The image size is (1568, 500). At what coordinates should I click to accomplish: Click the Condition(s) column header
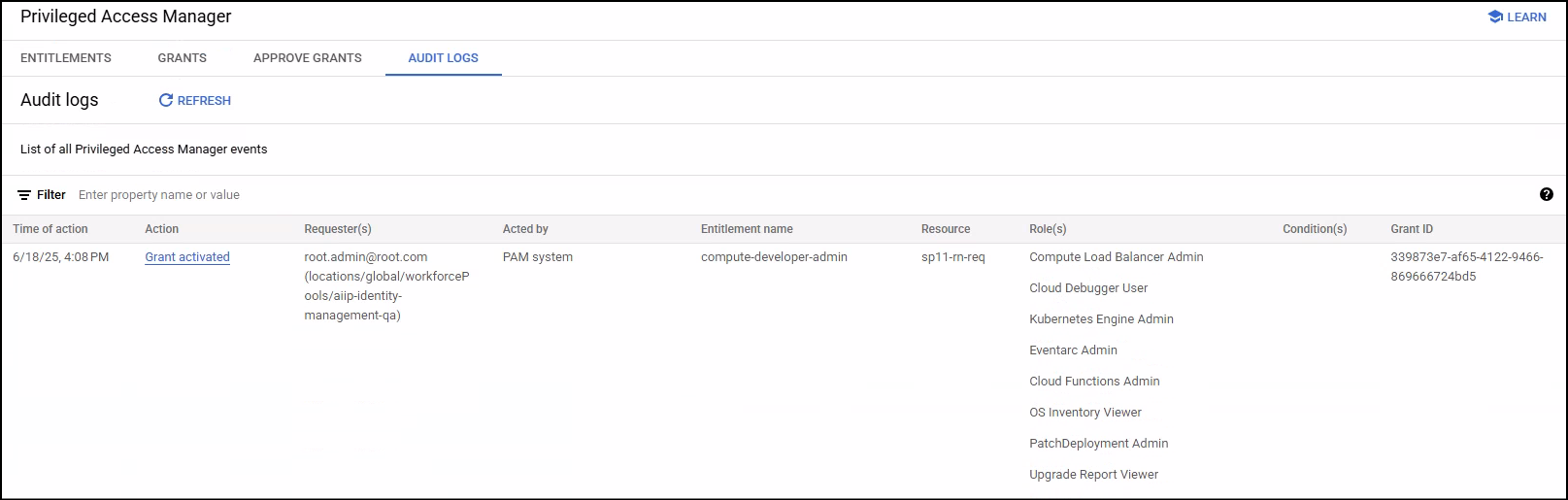click(x=1315, y=229)
